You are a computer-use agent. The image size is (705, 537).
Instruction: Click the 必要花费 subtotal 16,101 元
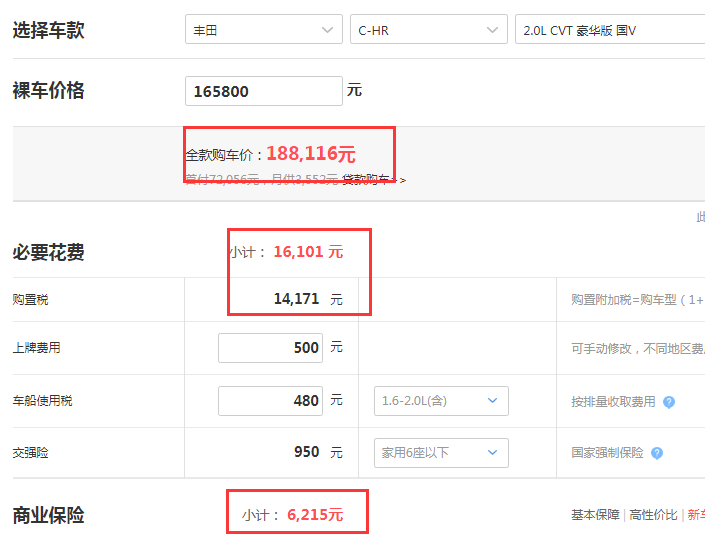click(x=286, y=252)
